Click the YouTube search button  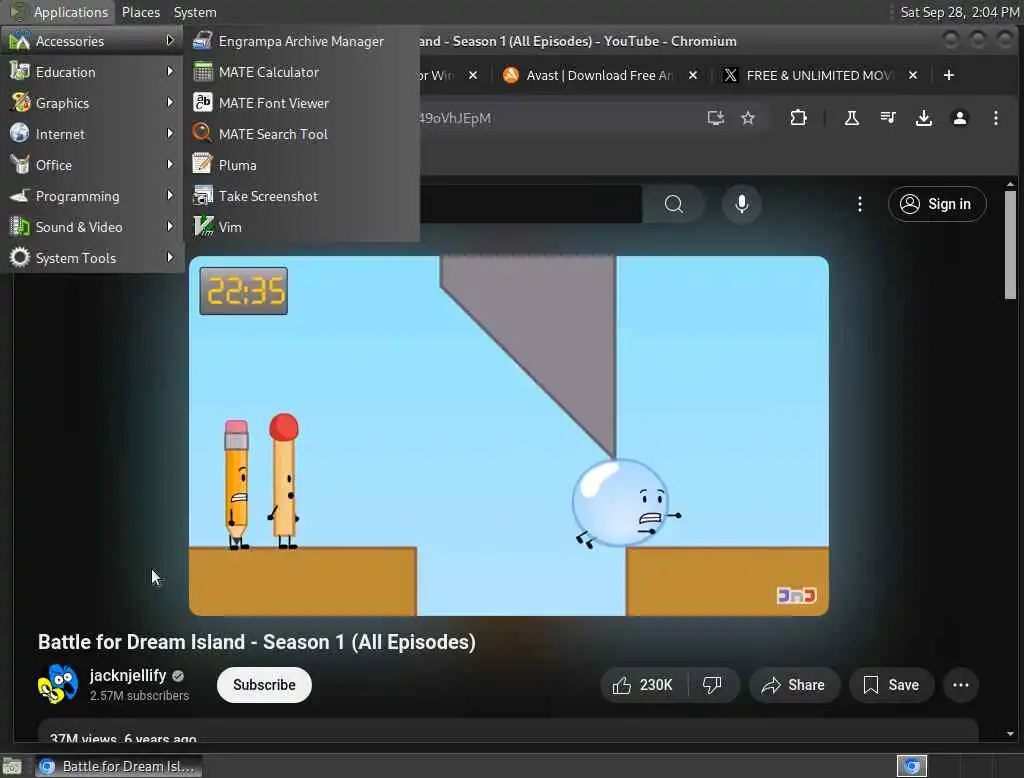pos(673,204)
